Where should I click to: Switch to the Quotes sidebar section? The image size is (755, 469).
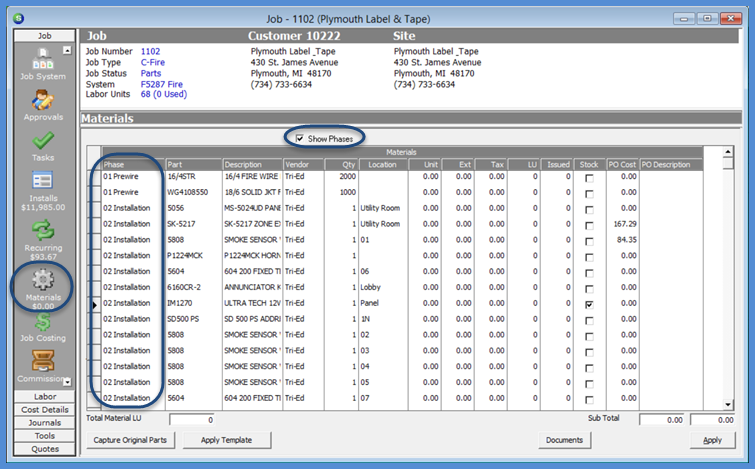click(44, 449)
